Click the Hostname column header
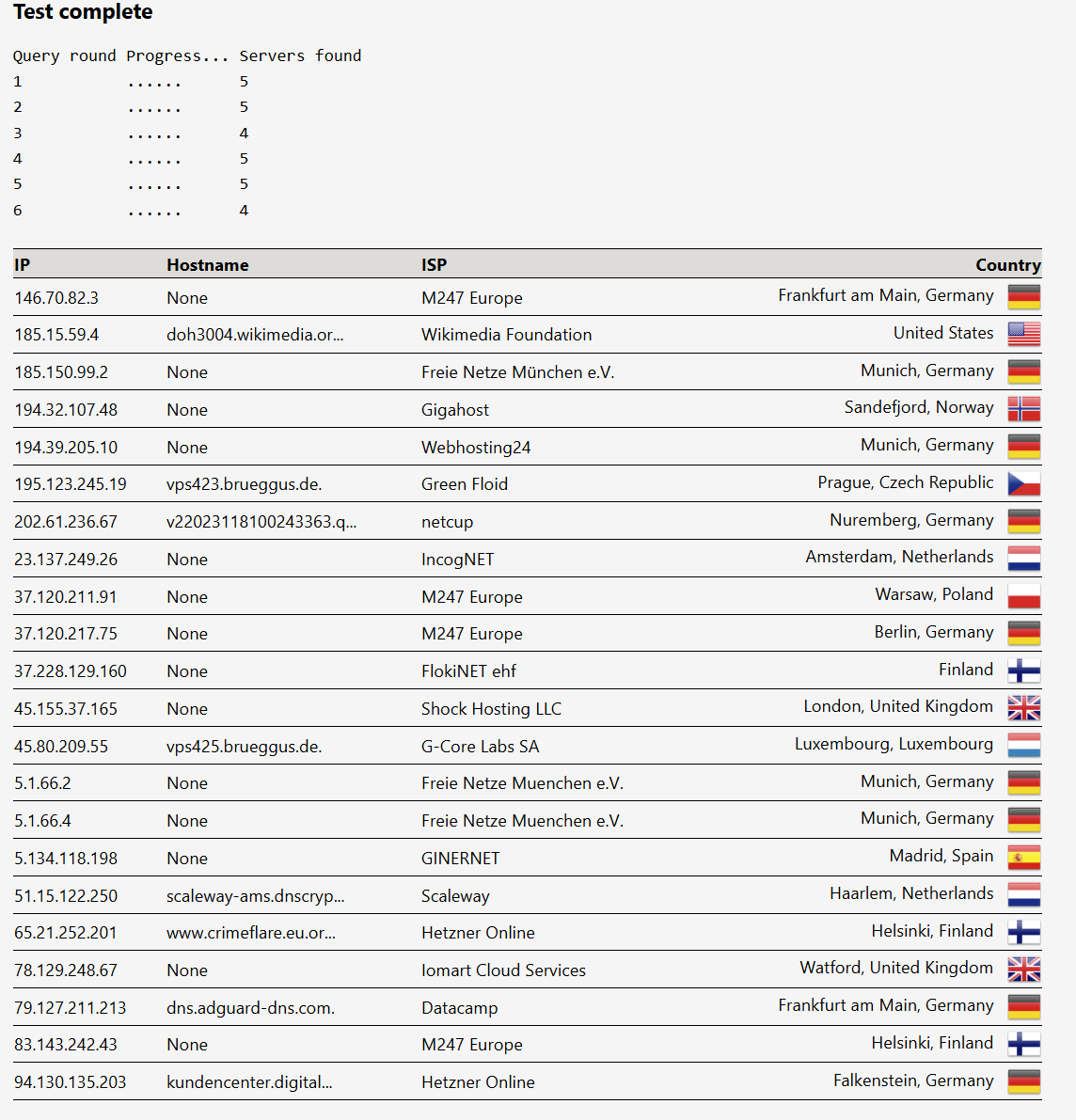This screenshot has height=1120, width=1076. tap(208, 265)
